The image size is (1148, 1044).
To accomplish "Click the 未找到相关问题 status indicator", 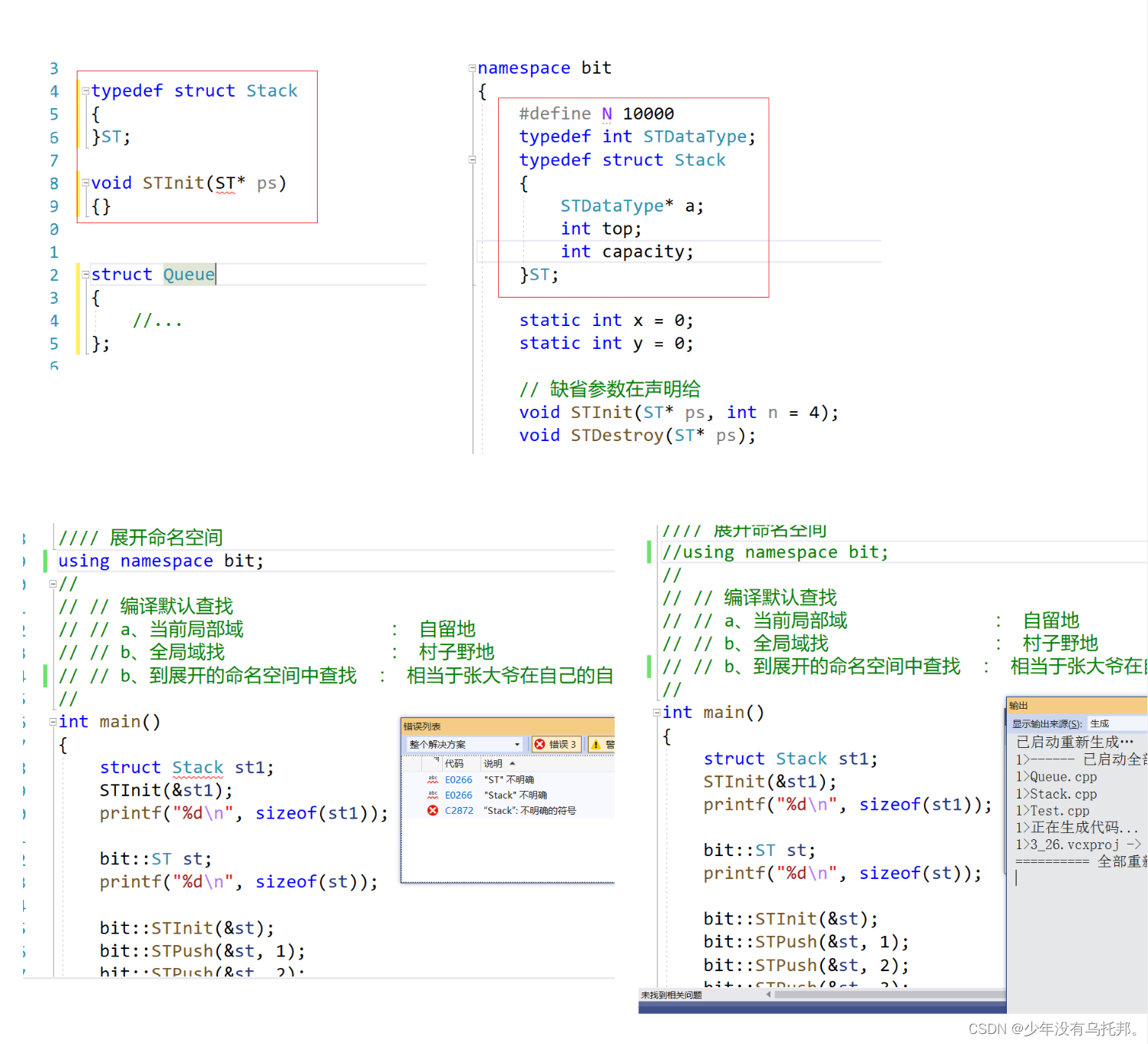I will point(671,995).
